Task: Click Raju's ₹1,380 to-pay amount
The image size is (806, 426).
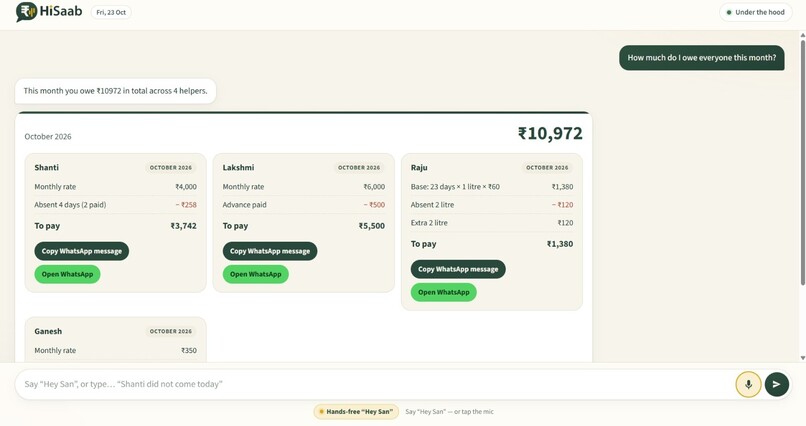Action: [x=560, y=244]
